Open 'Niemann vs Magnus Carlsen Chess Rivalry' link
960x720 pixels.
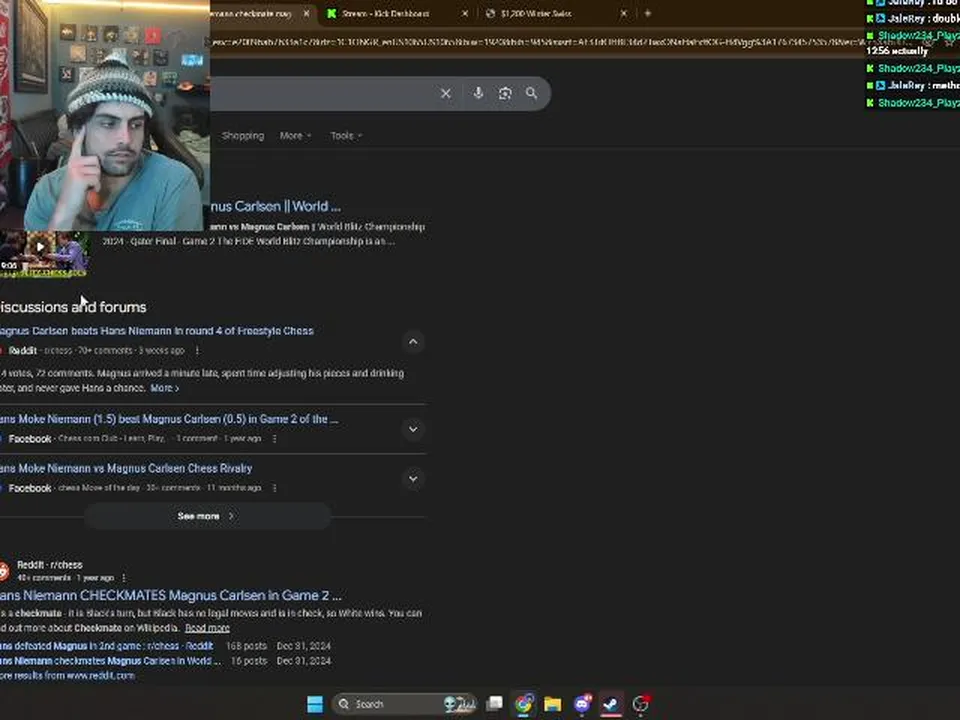tap(126, 468)
